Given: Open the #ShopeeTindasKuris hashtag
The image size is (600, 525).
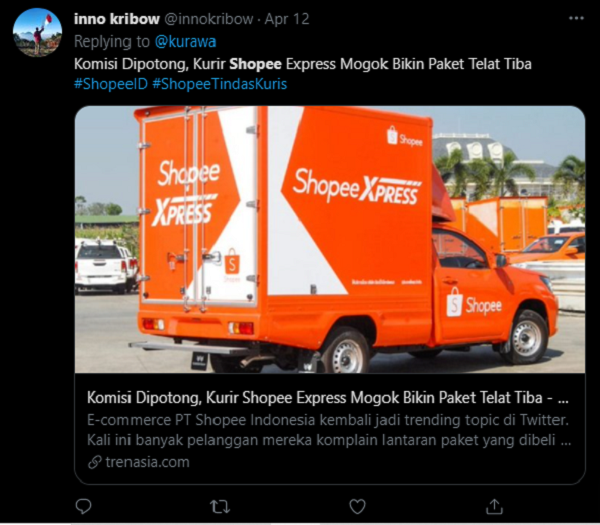Looking at the screenshot, I should (x=220, y=84).
